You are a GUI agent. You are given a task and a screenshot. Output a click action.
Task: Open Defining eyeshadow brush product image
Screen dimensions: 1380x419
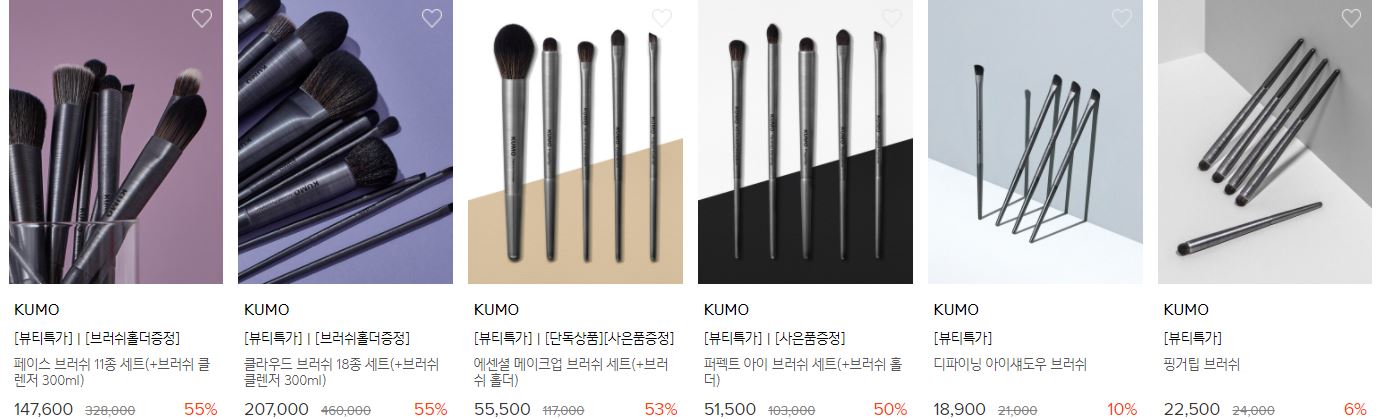[x=1035, y=142]
